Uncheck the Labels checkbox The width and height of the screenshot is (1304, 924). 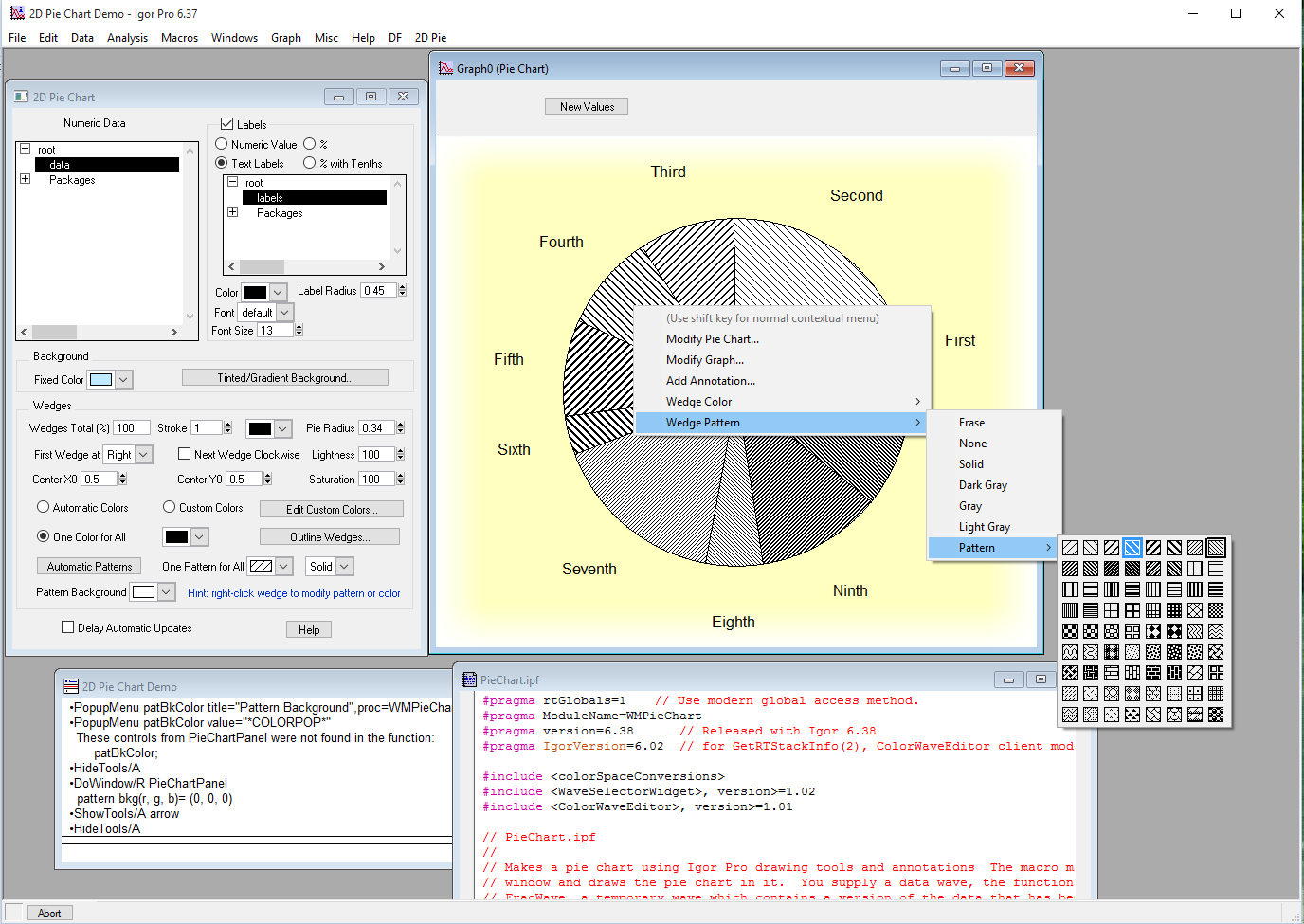225,121
